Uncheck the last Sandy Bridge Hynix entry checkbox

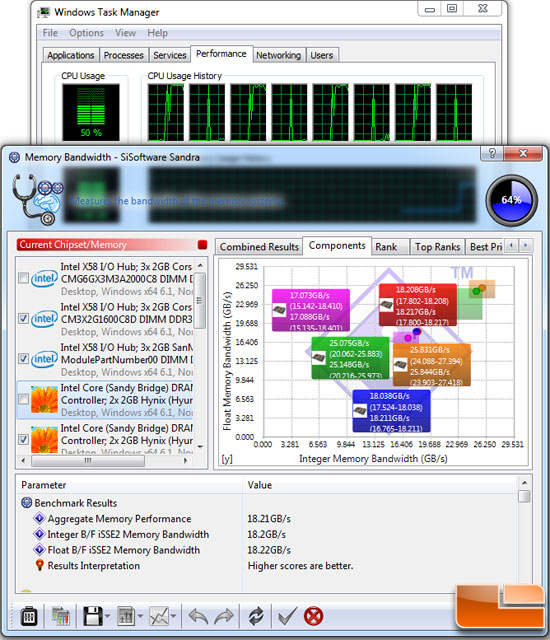(x=24, y=439)
